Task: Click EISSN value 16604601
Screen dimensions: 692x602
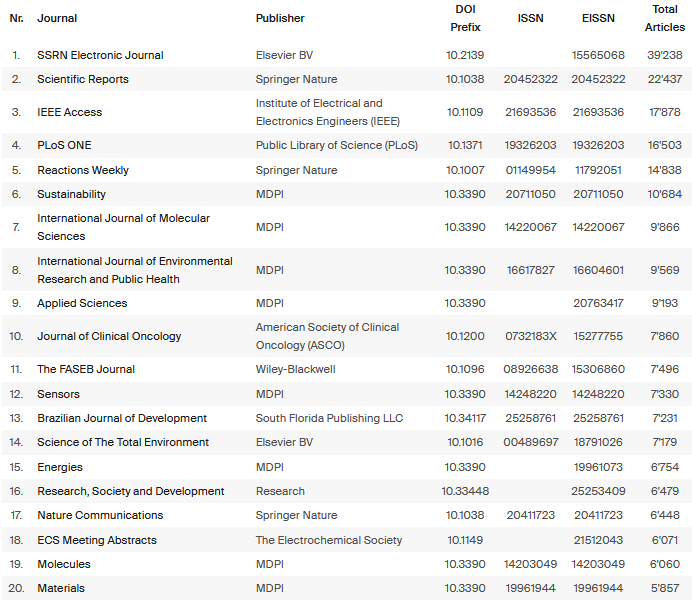Action: (598, 270)
